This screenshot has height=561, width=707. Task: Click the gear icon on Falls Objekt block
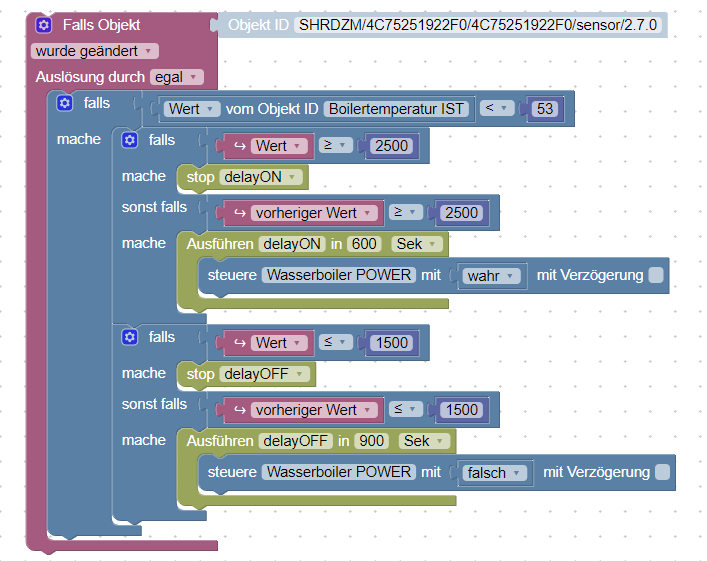click(44, 25)
